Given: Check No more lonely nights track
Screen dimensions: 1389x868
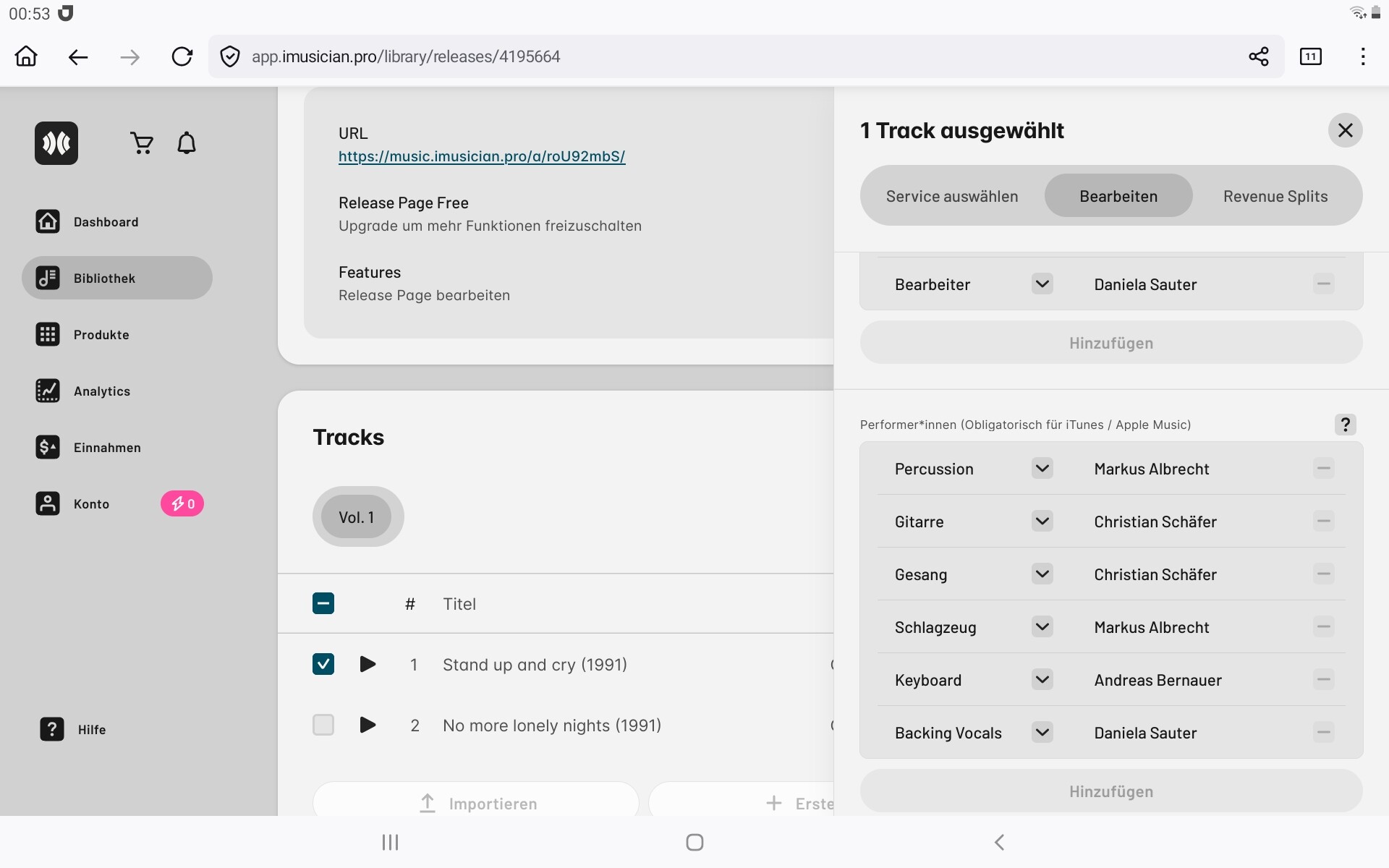Looking at the screenshot, I should [323, 725].
